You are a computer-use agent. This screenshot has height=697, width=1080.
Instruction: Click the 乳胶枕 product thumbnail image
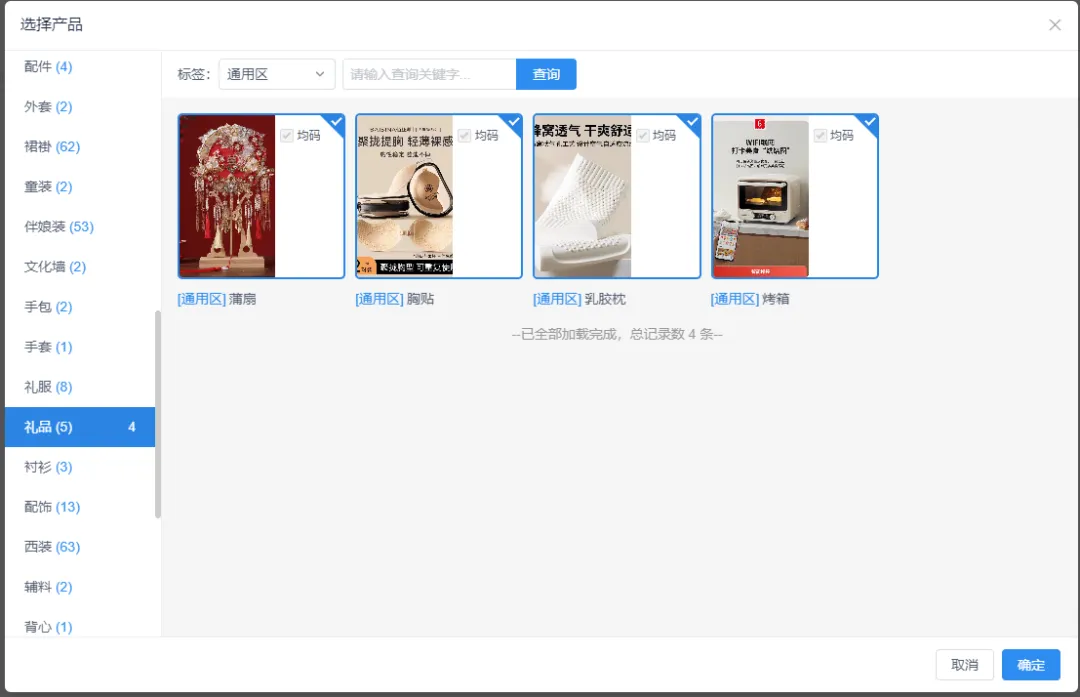pos(582,196)
